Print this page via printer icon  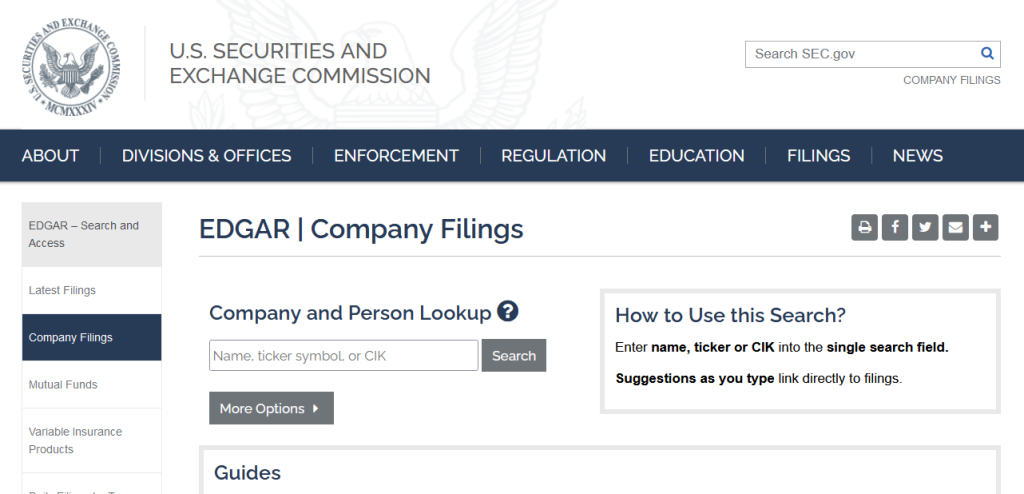pyautogui.click(x=864, y=227)
